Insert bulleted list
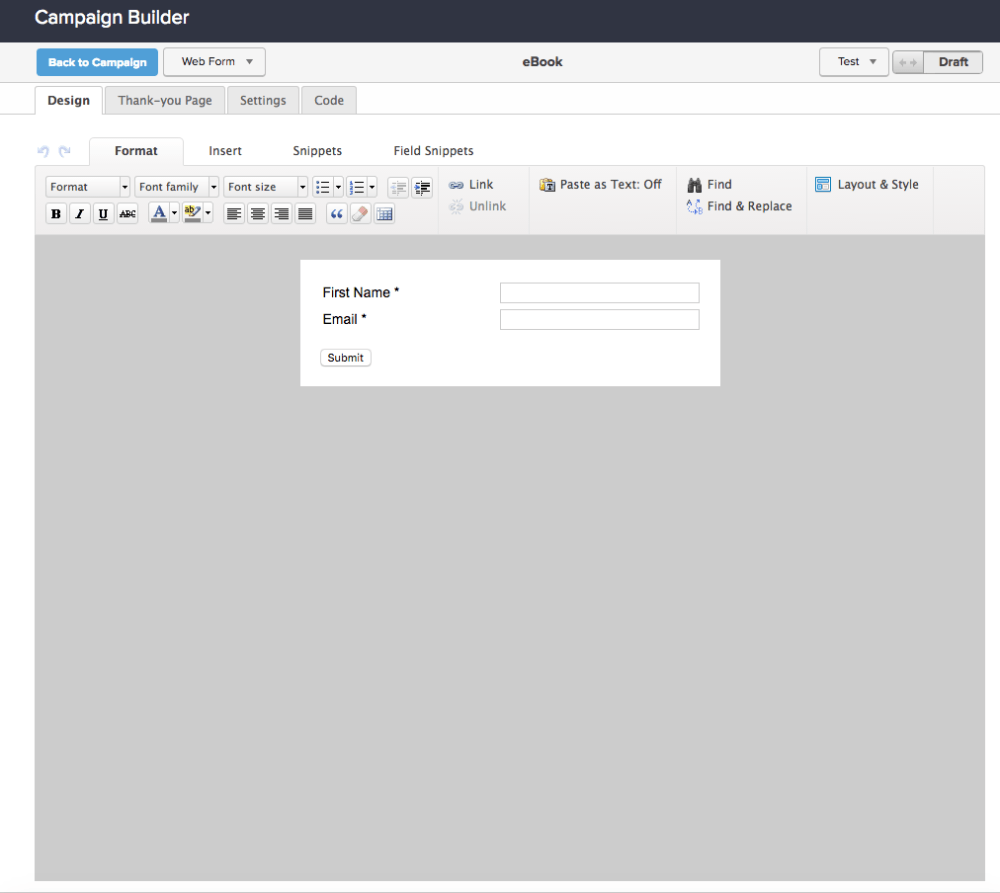This screenshot has width=1000, height=893. pos(323,187)
